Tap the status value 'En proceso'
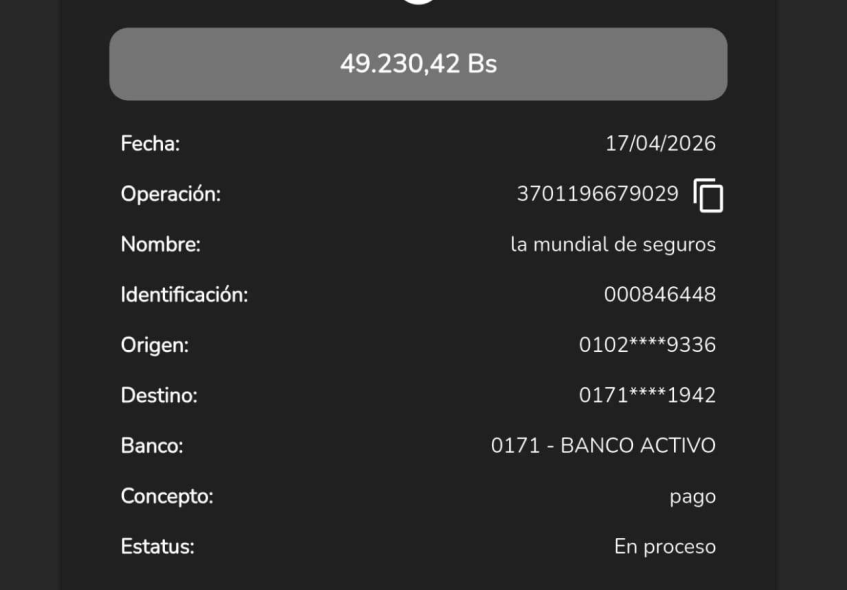The width and height of the screenshot is (847, 590). 665,547
